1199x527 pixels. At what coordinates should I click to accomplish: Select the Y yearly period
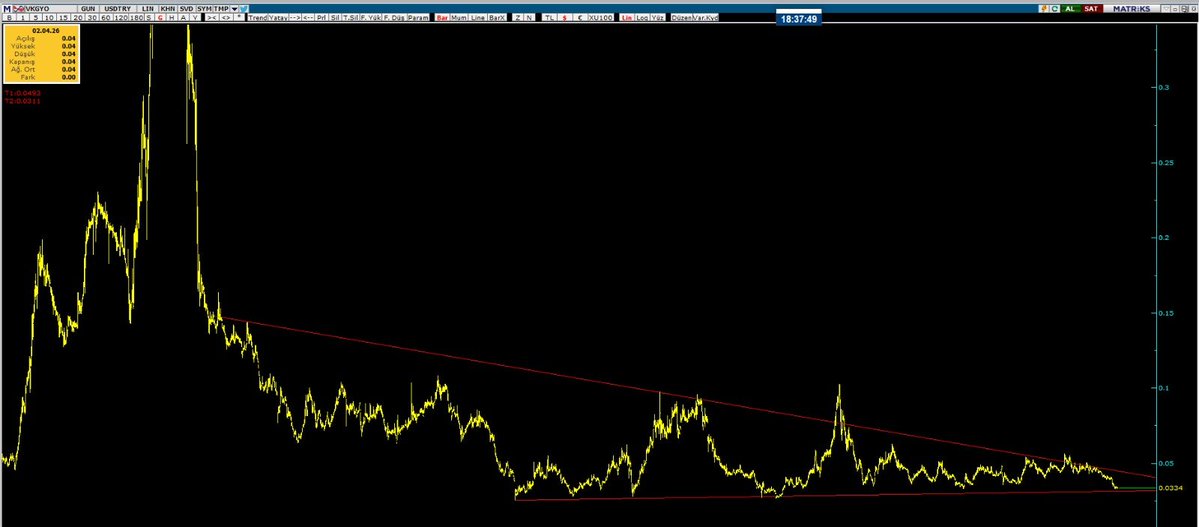pyautogui.click(x=196, y=17)
